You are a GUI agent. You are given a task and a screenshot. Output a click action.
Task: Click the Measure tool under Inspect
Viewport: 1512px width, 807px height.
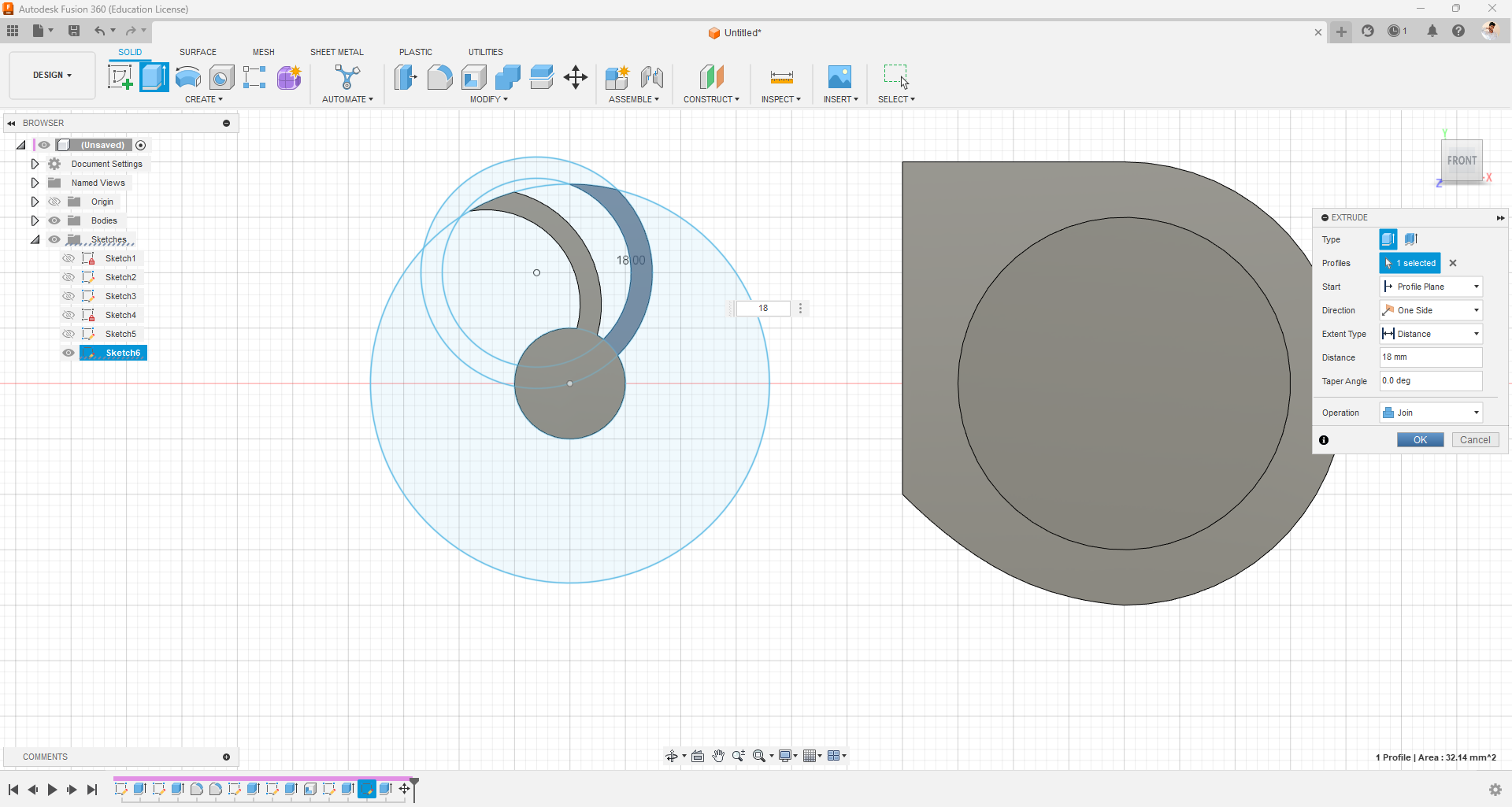coord(781,77)
